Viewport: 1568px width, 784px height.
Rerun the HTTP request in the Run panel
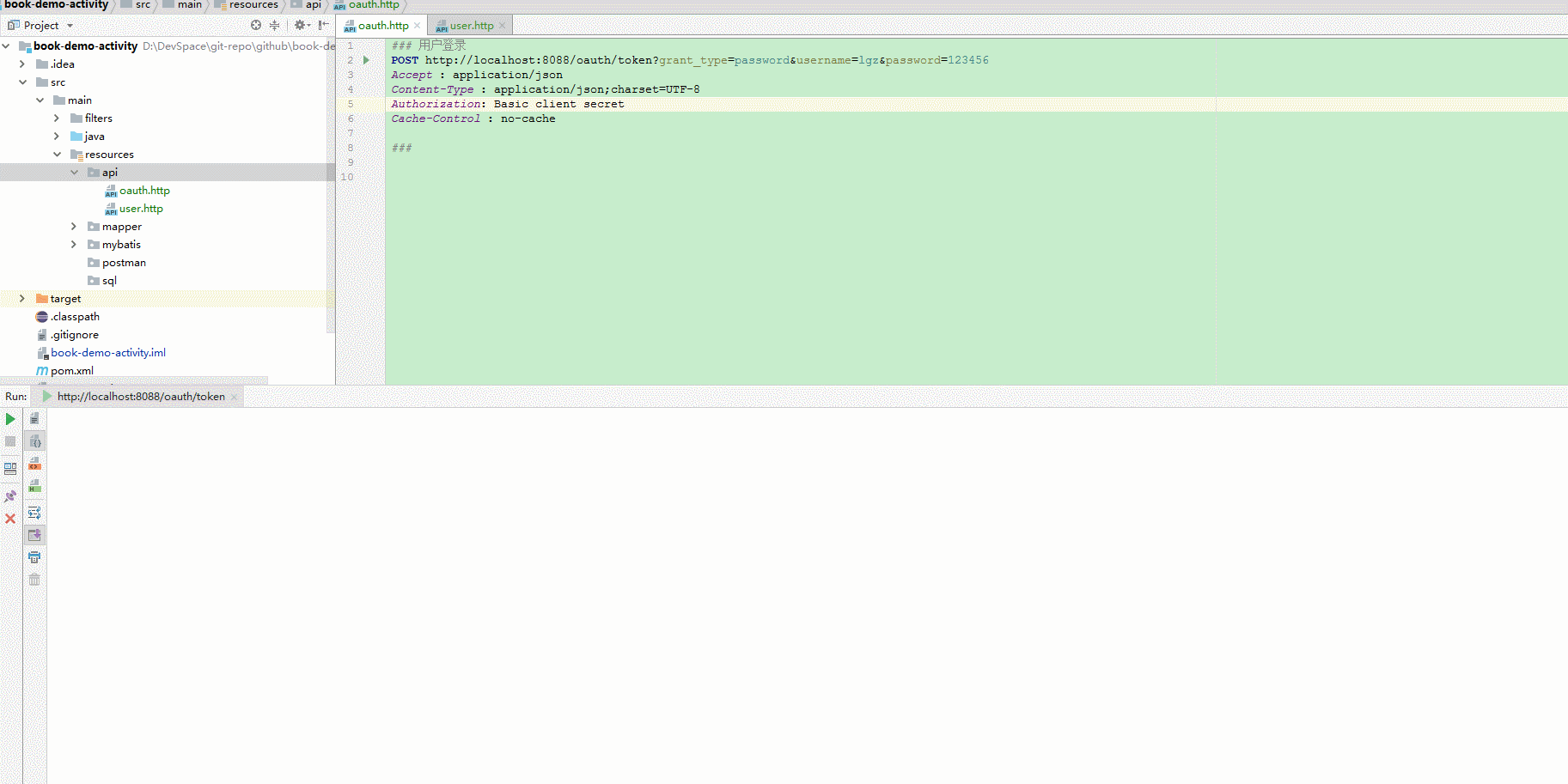coord(10,419)
